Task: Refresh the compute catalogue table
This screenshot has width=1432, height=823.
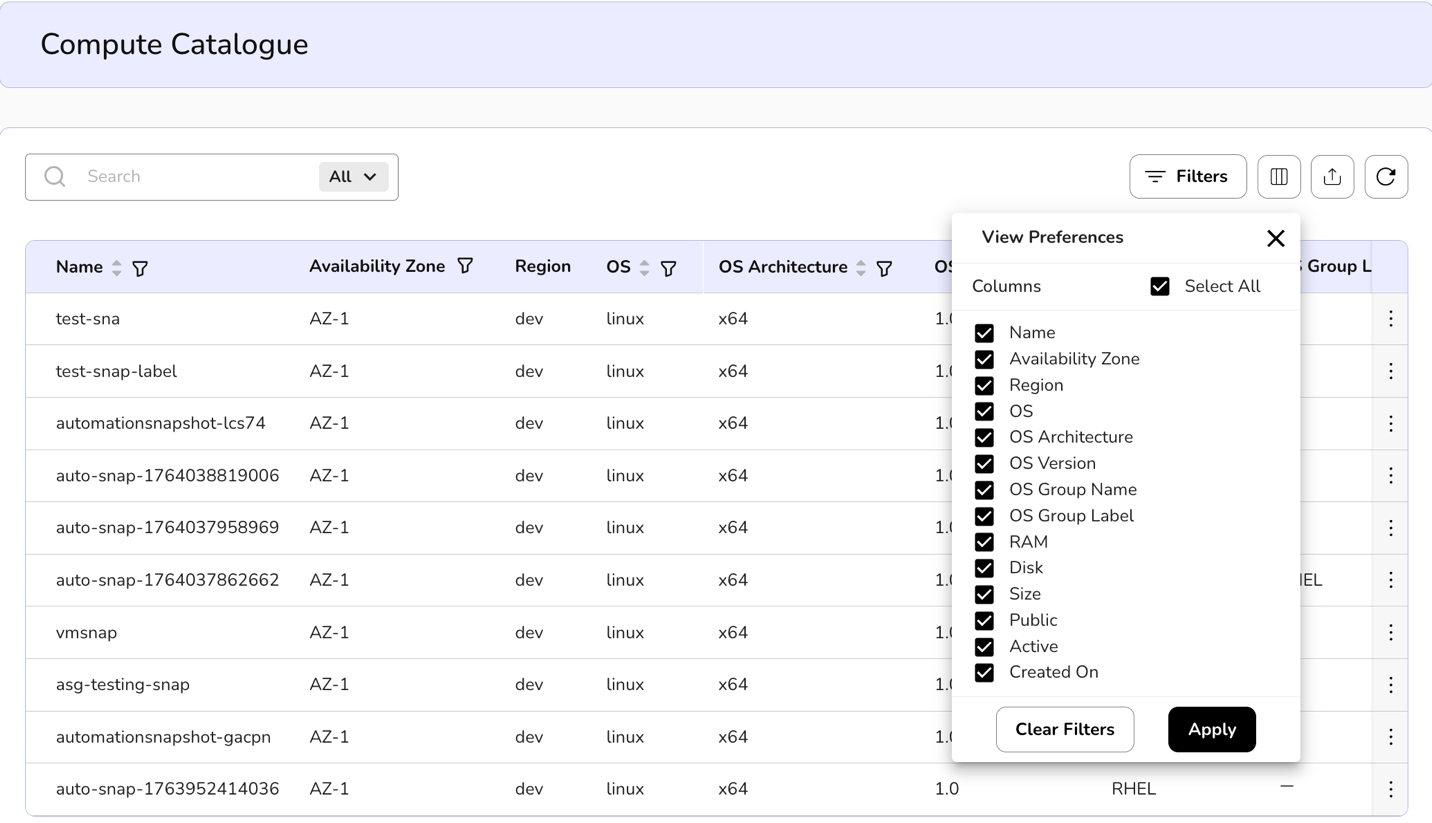Action: [1386, 177]
